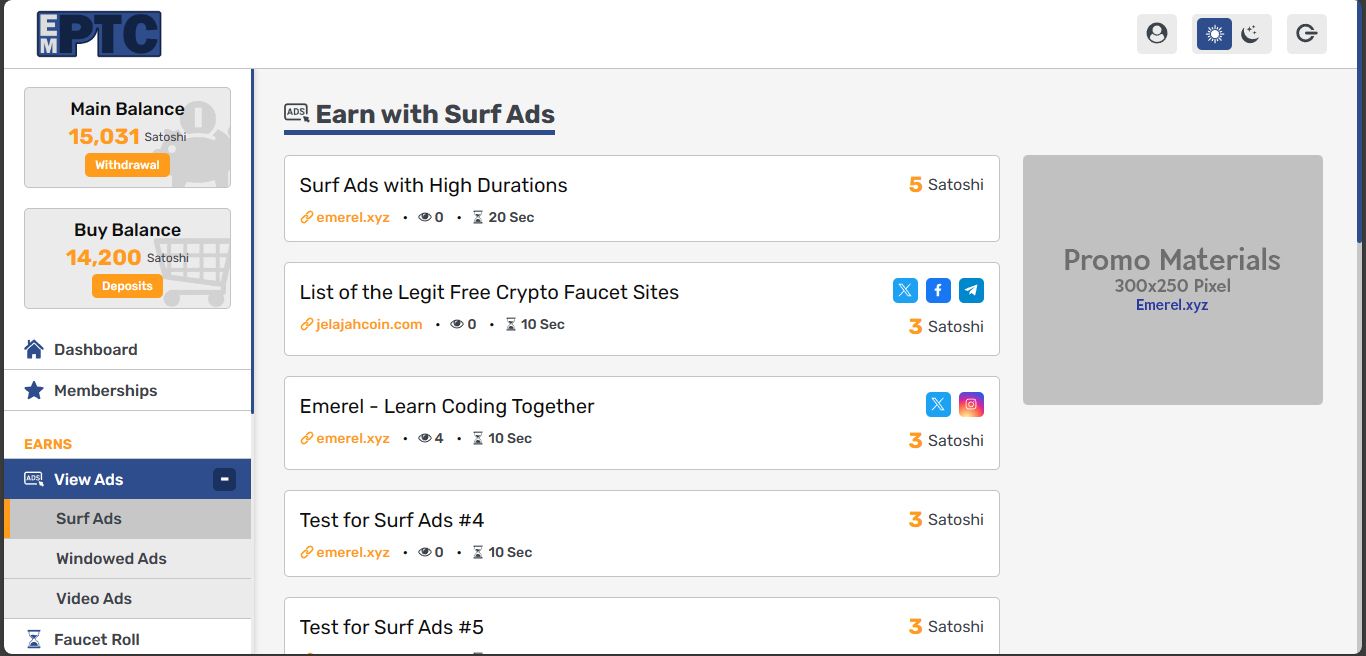Click the Promo Materials banner
The height and width of the screenshot is (656, 1366).
(1172, 280)
